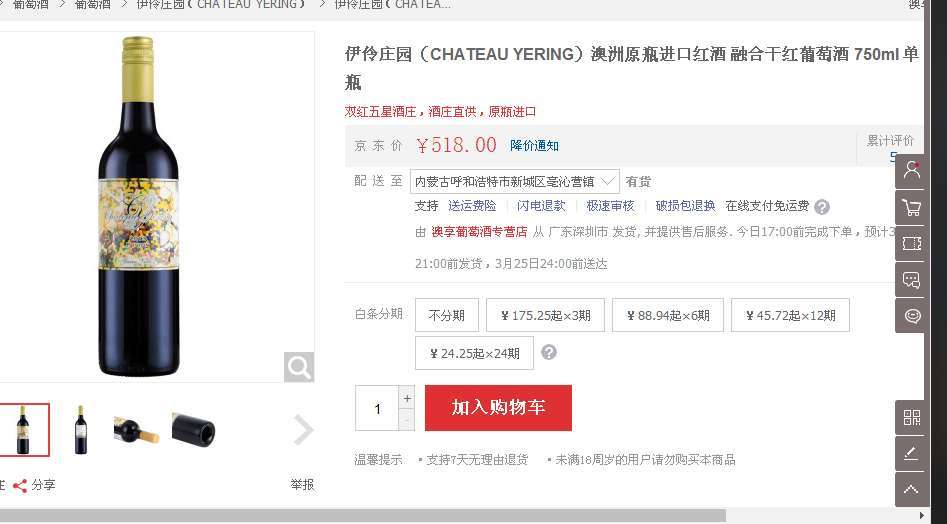Open the customer chat sidebar icon
The height and width of the screenshot is (524, 947).
(x=911, y=280)
